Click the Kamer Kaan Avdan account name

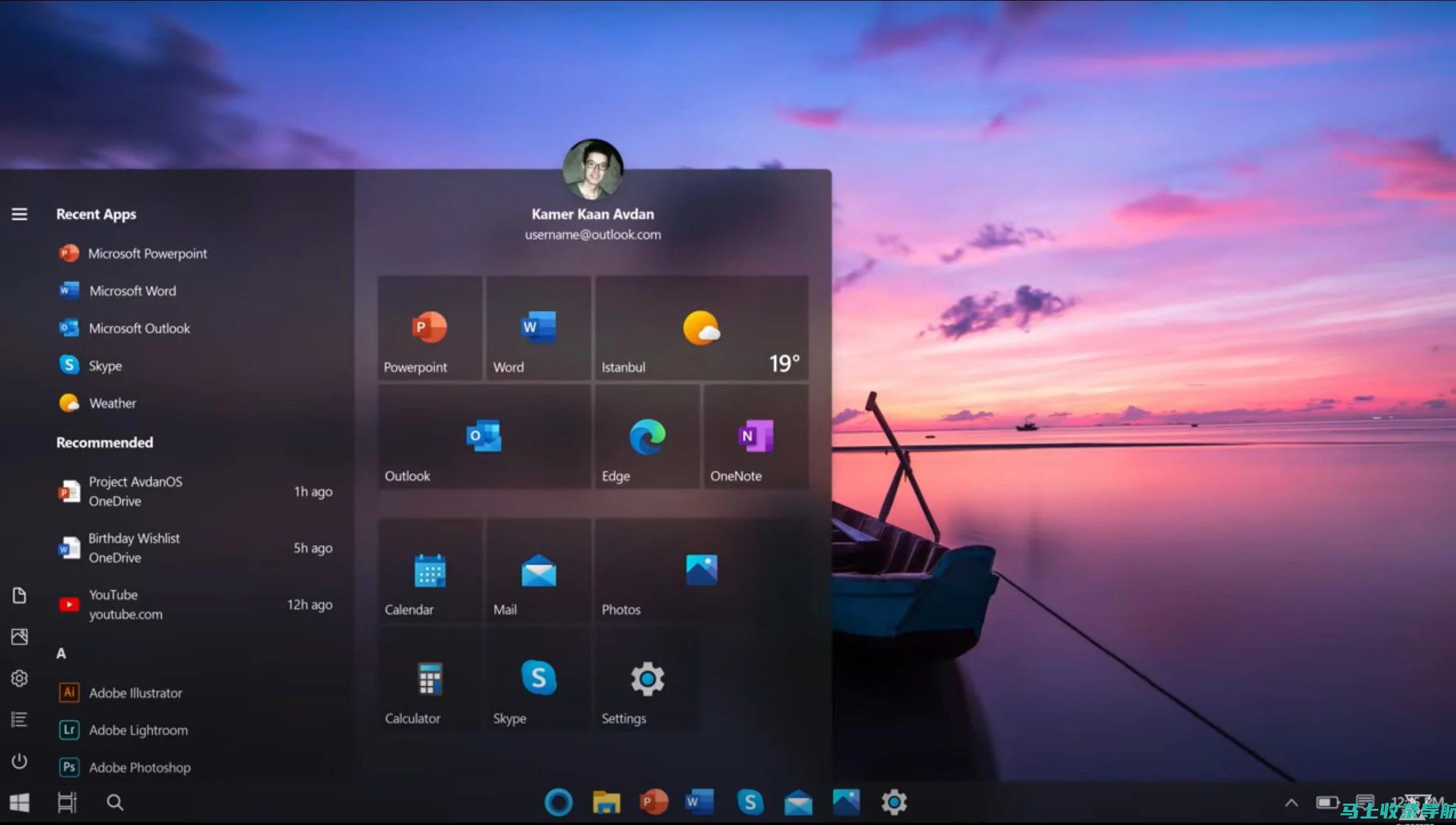point(593,214)
